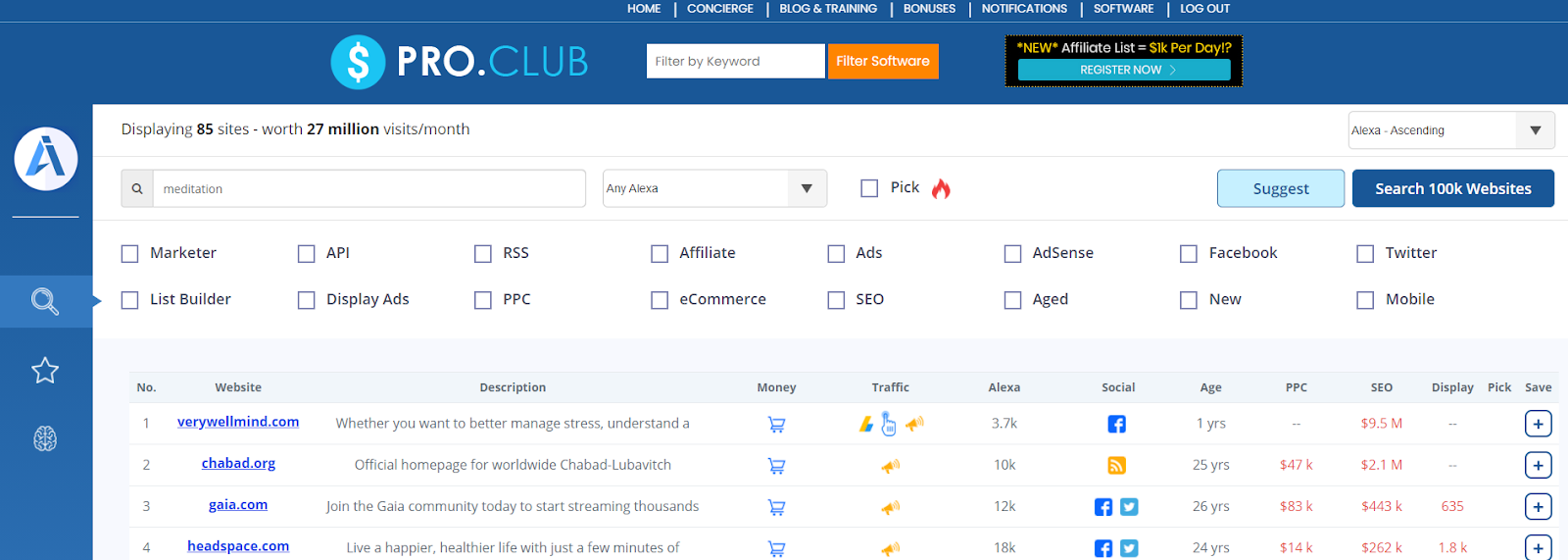Screen dimensions: 1568x560
Task: Open the Alexa - Ascending sort dropdown
Action: [1451, 130]
